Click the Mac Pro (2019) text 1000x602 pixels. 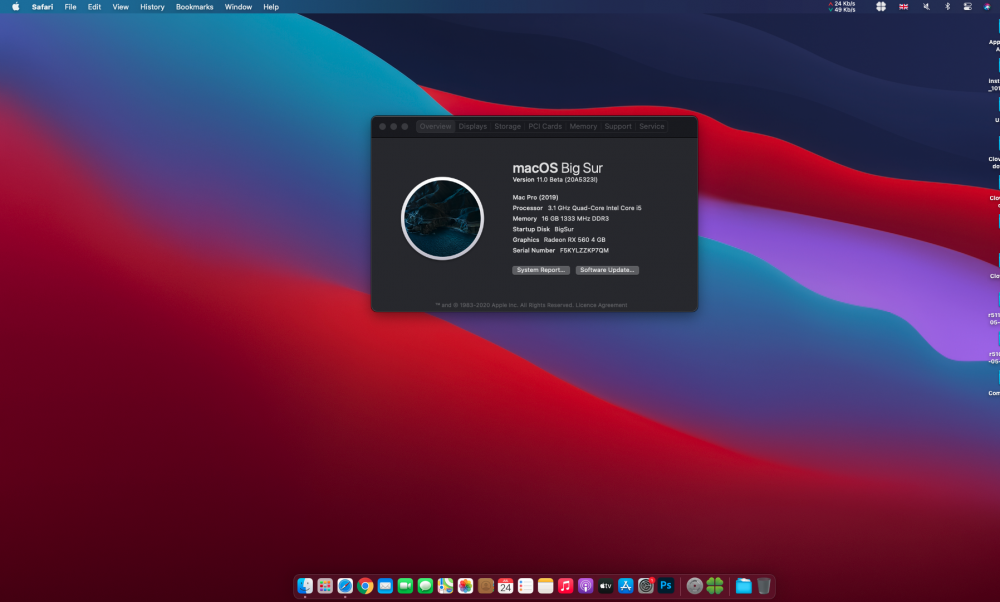click(x=535, y=198)
